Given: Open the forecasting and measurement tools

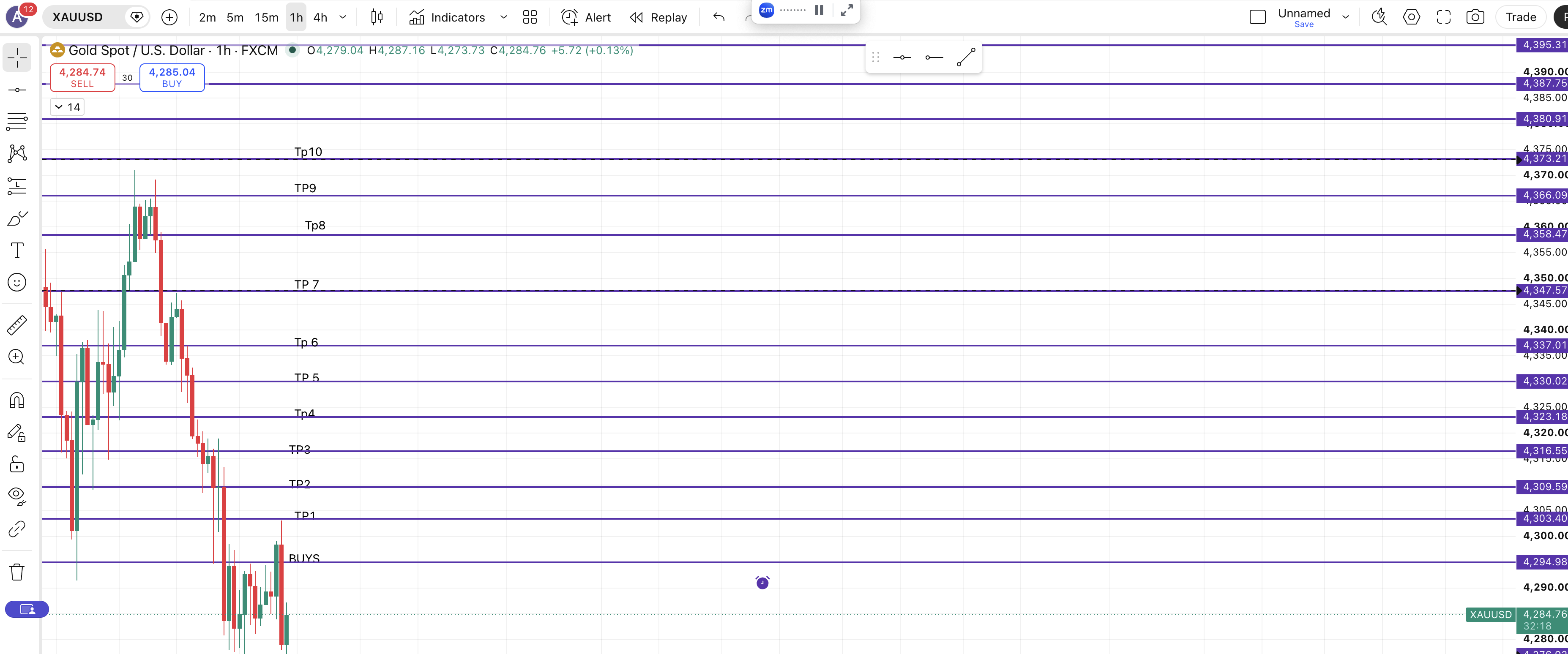Looking at the screenshot, I should pos(17,186).
